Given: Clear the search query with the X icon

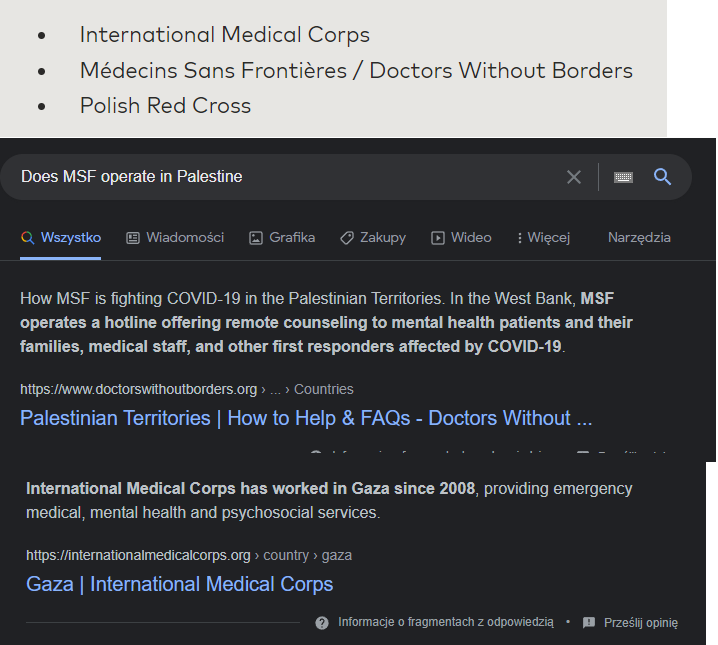Looking at the screenshot, I should (x=574, y=177).
